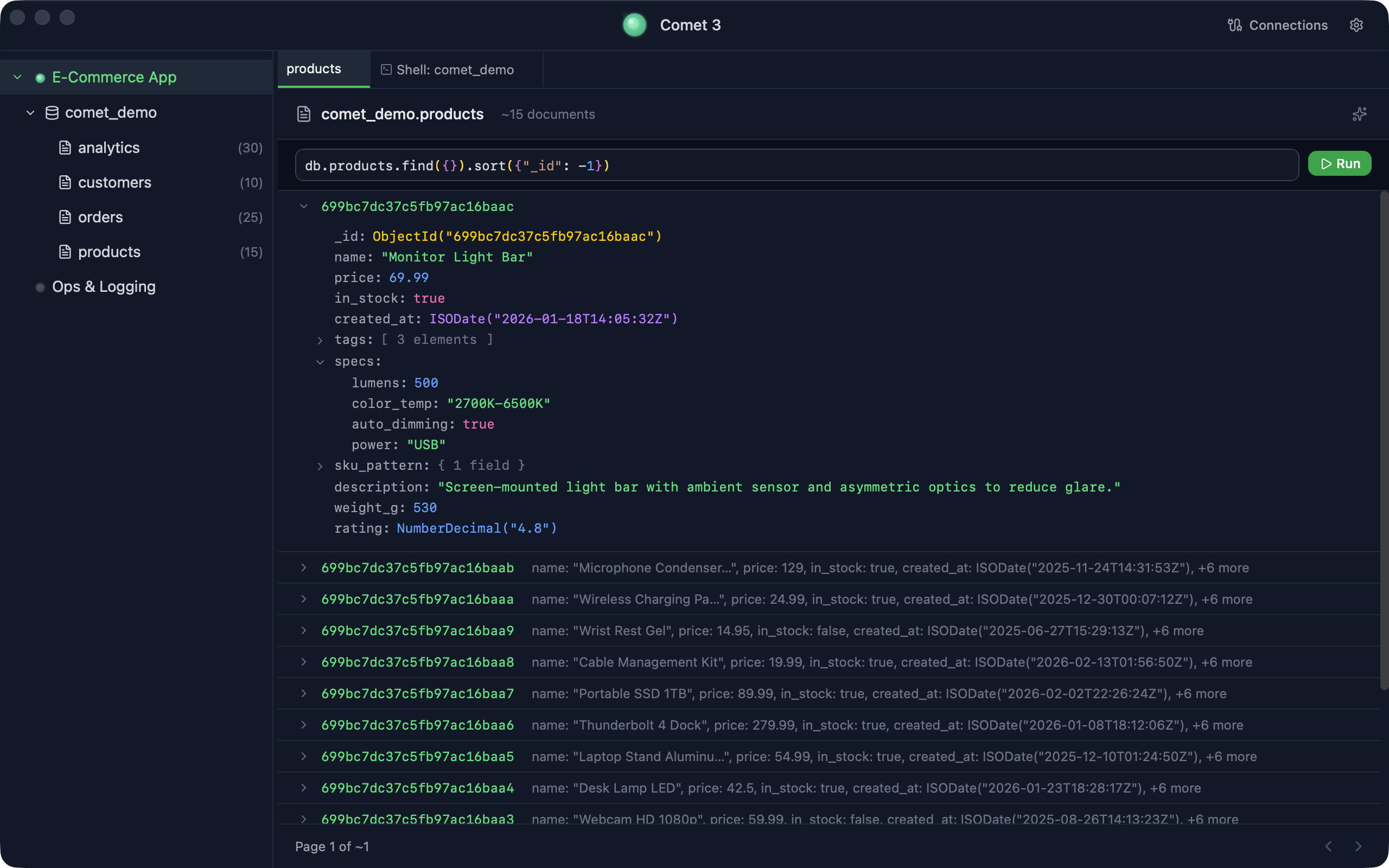Click the customers collection document icon
Image resolution: width=1389 pixels, height=868 pixels.
click(65, 182)
